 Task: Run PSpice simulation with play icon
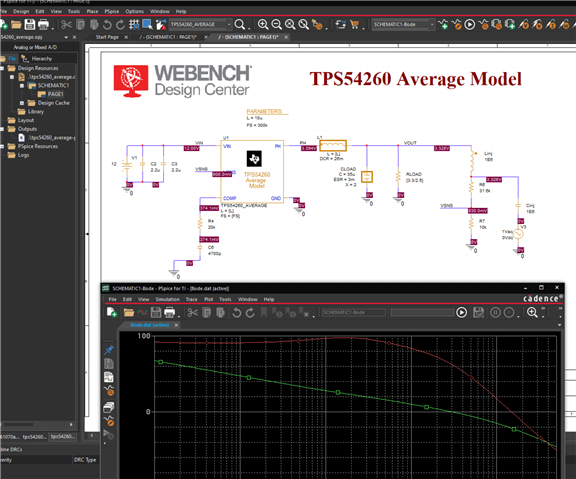point(469,25)
